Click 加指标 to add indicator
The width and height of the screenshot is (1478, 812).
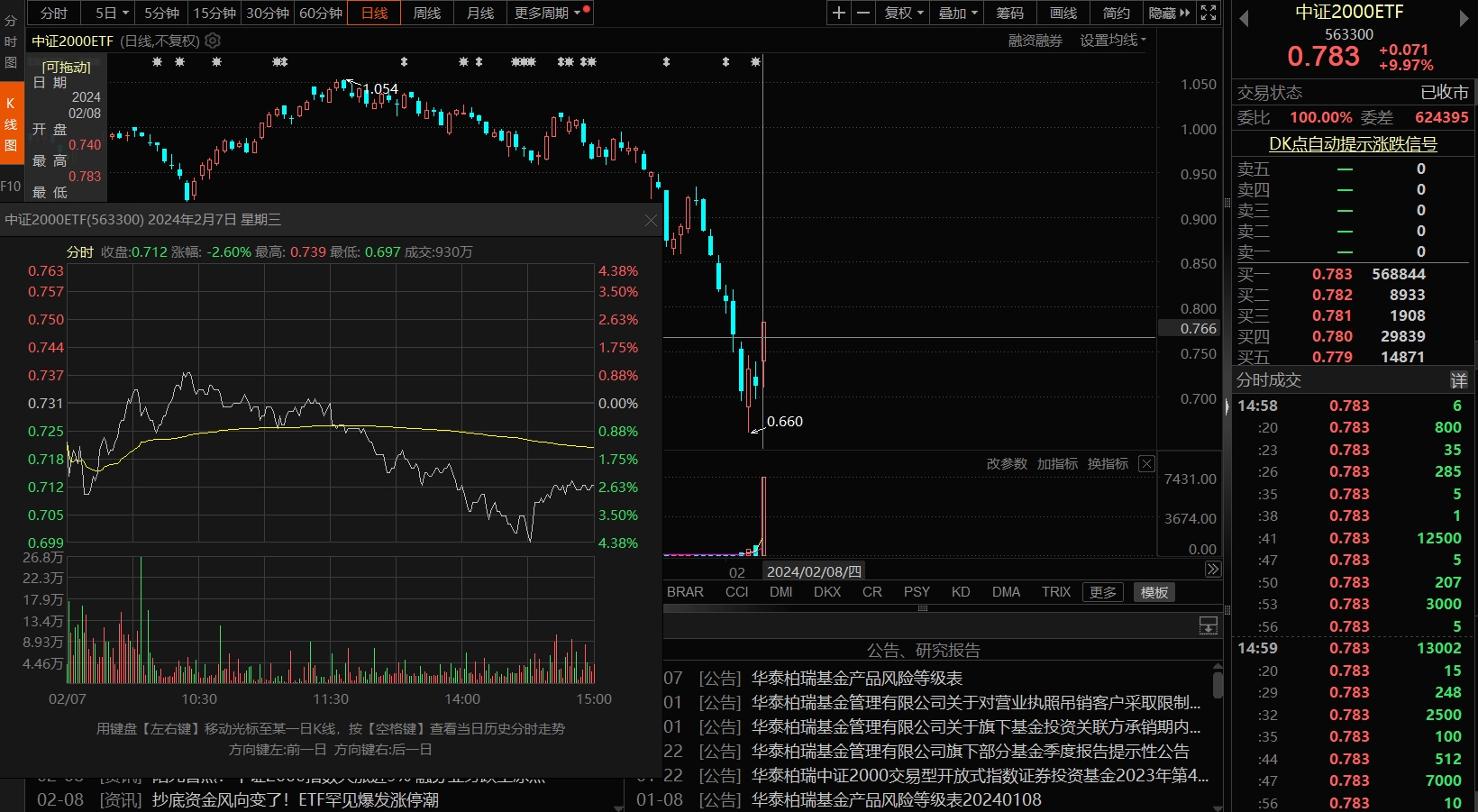pos(1057,463)
